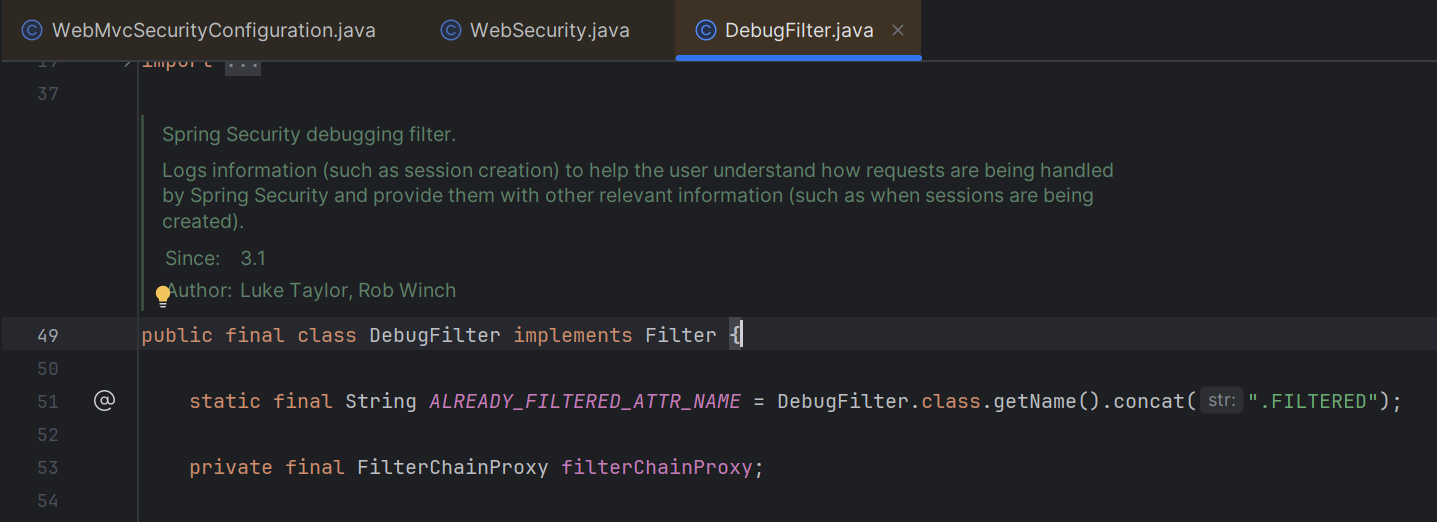
Task: Click line number 52 in gutter
Action: pyautogui.click(x=48, y=434)
